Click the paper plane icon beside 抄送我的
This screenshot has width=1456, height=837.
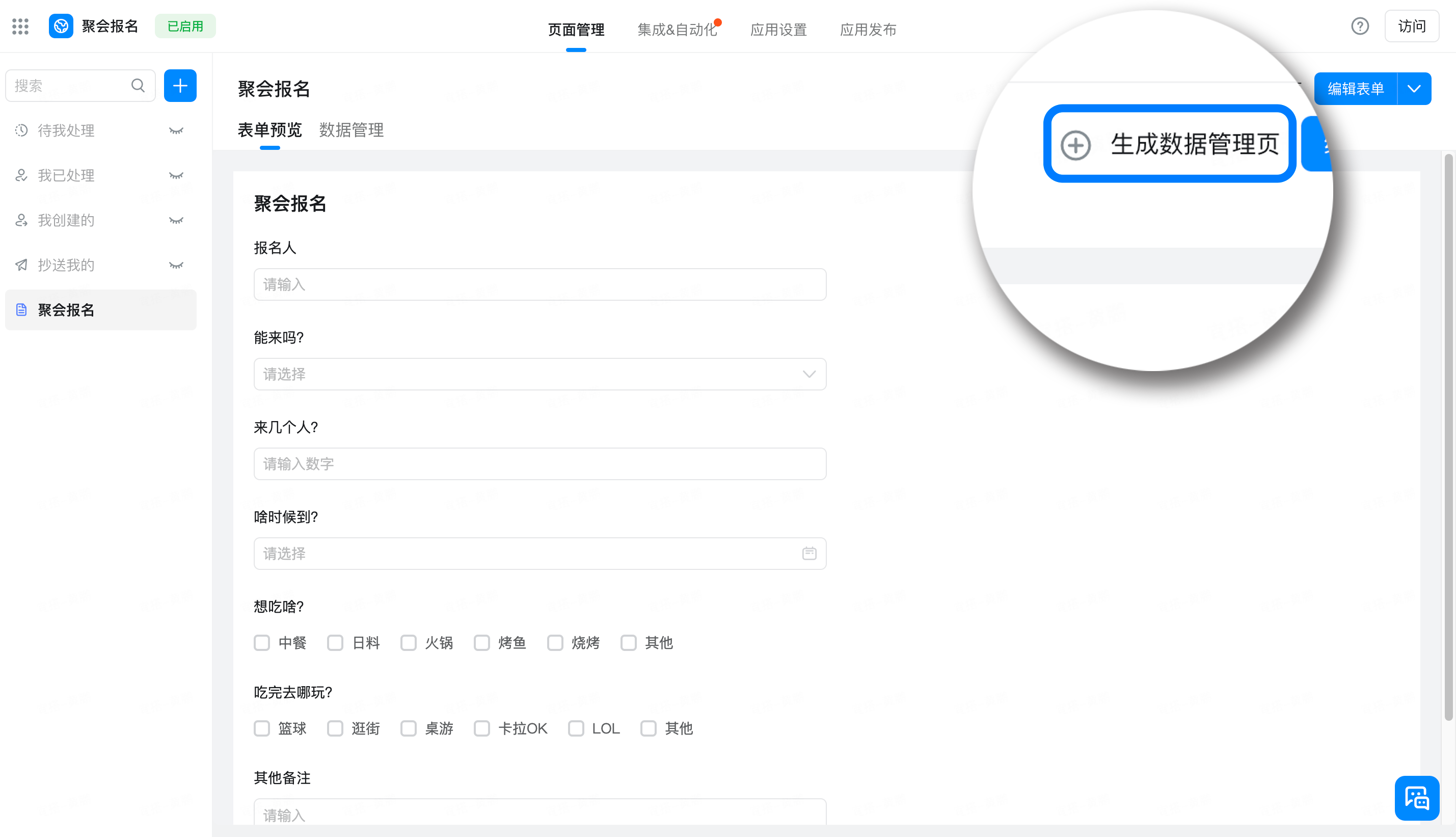(x=21, y=265)
